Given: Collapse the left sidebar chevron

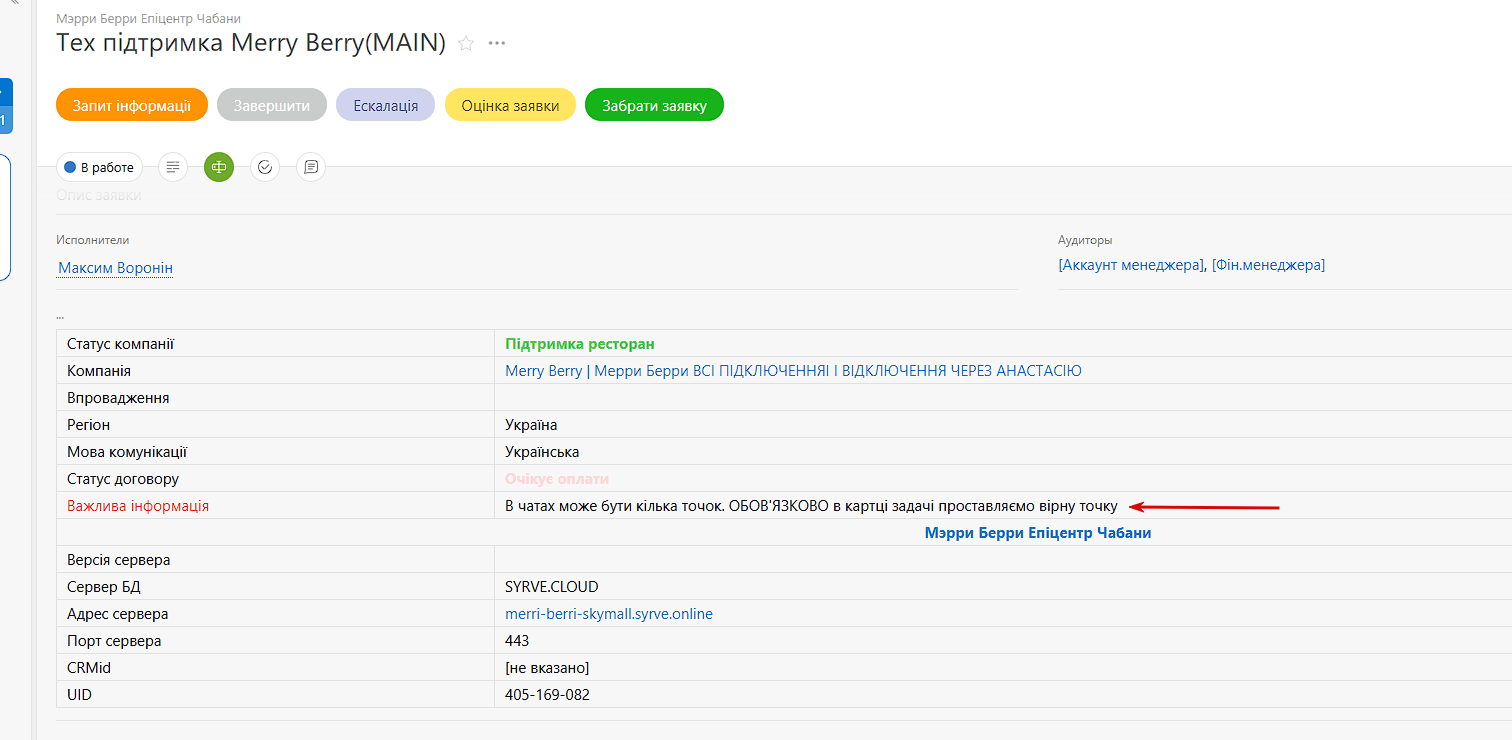Looking at the screenshot, I should pos(14,3).
